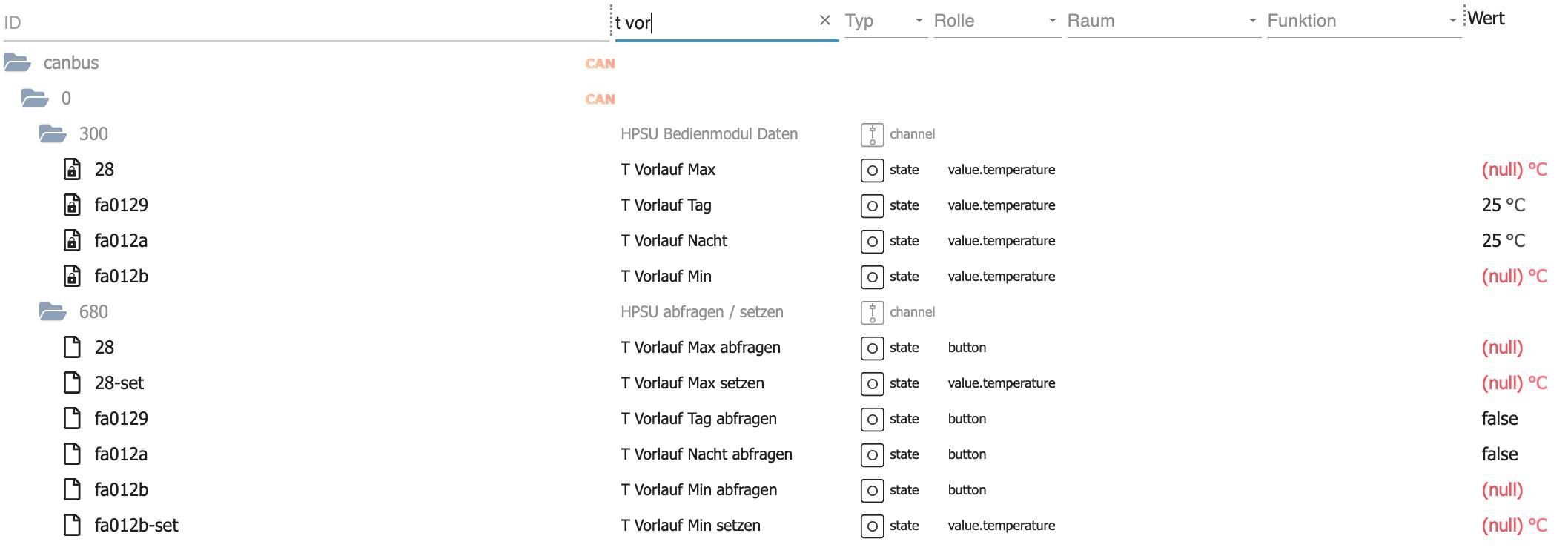Open the Typ filter dropdown
This screenshot has height=556, width=1568.
point(886,21)
